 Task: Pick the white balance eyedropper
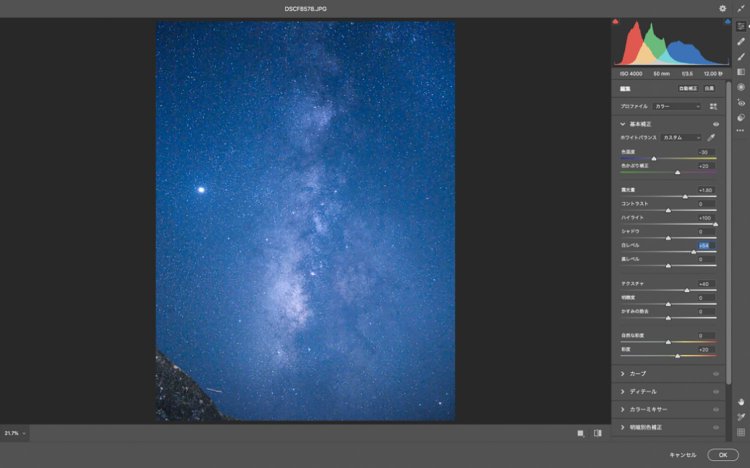click(712, 137)
